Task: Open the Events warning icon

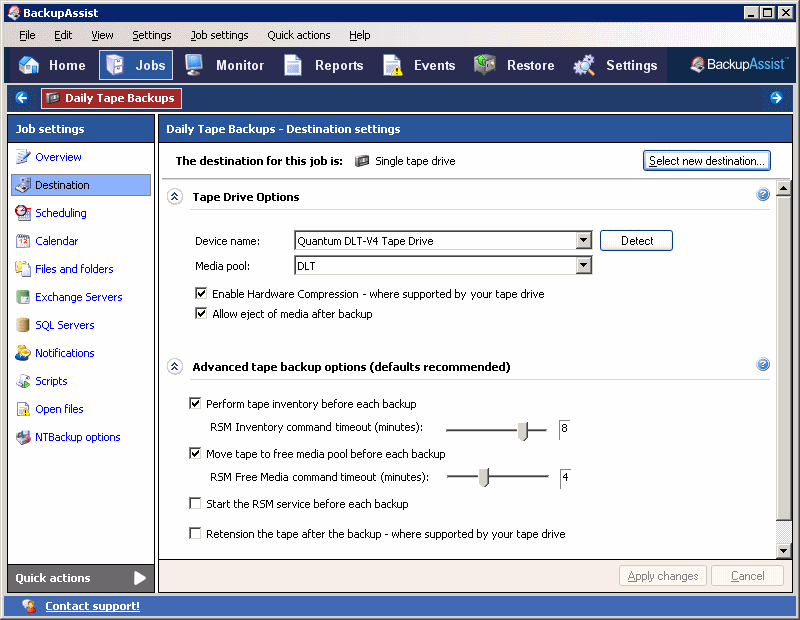Action: (393, 65)
